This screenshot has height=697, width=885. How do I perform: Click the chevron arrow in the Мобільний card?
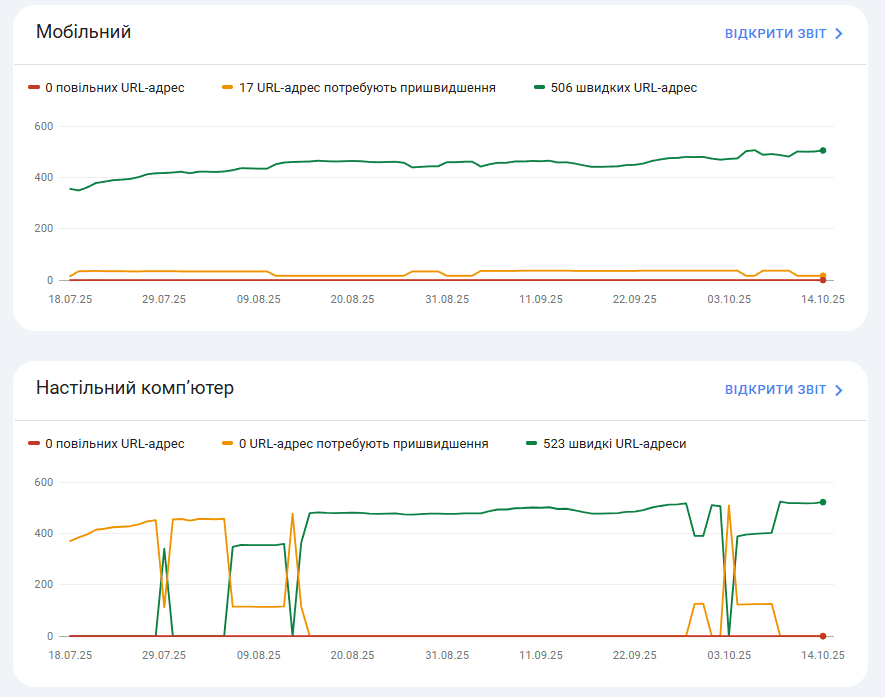(839, 34)
